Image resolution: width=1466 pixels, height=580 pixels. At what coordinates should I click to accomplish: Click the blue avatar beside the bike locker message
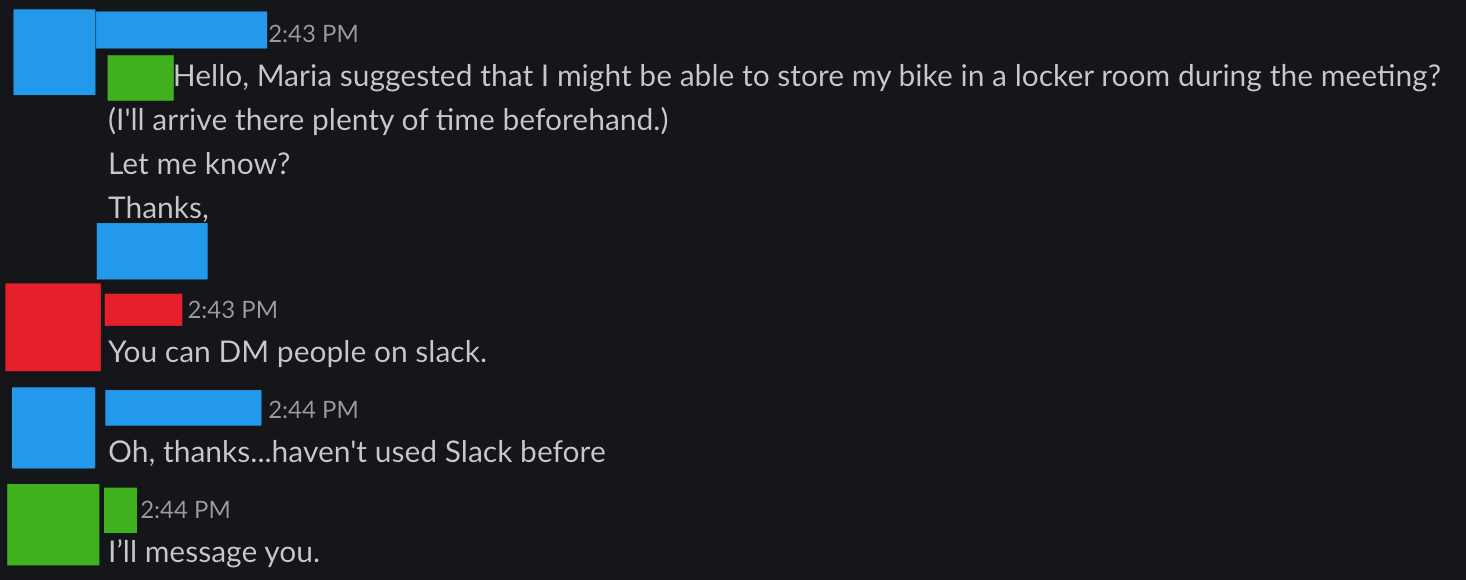[x=54, y=52]
